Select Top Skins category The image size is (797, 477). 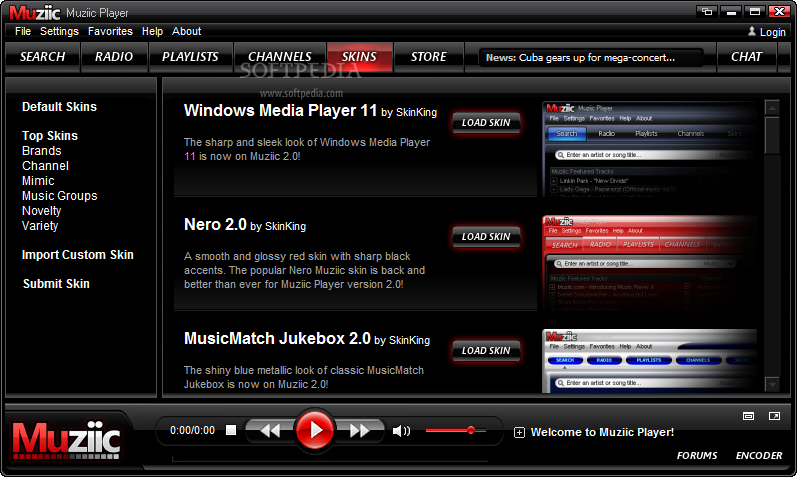coord(50,136)
